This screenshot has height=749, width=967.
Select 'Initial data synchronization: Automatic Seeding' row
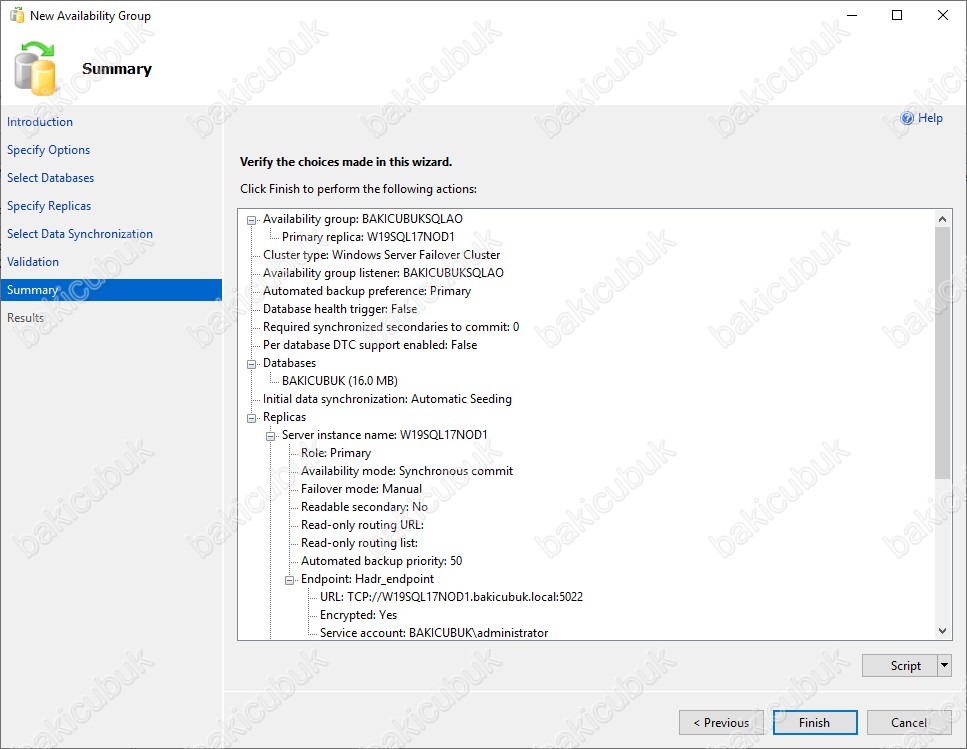[387, 399]
